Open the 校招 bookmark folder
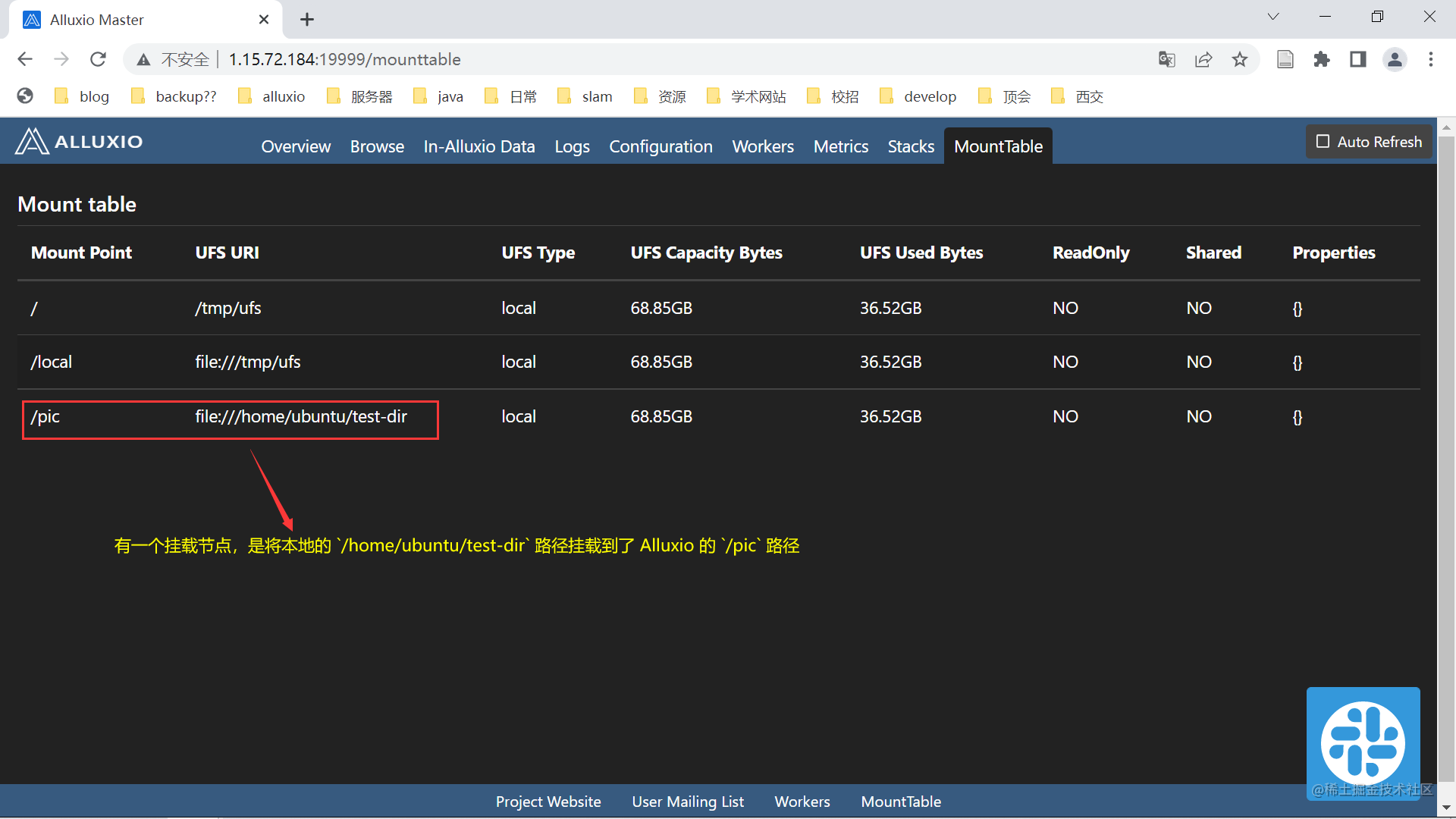The width and height of the screenshot is (1456, 819). point(833,96)
